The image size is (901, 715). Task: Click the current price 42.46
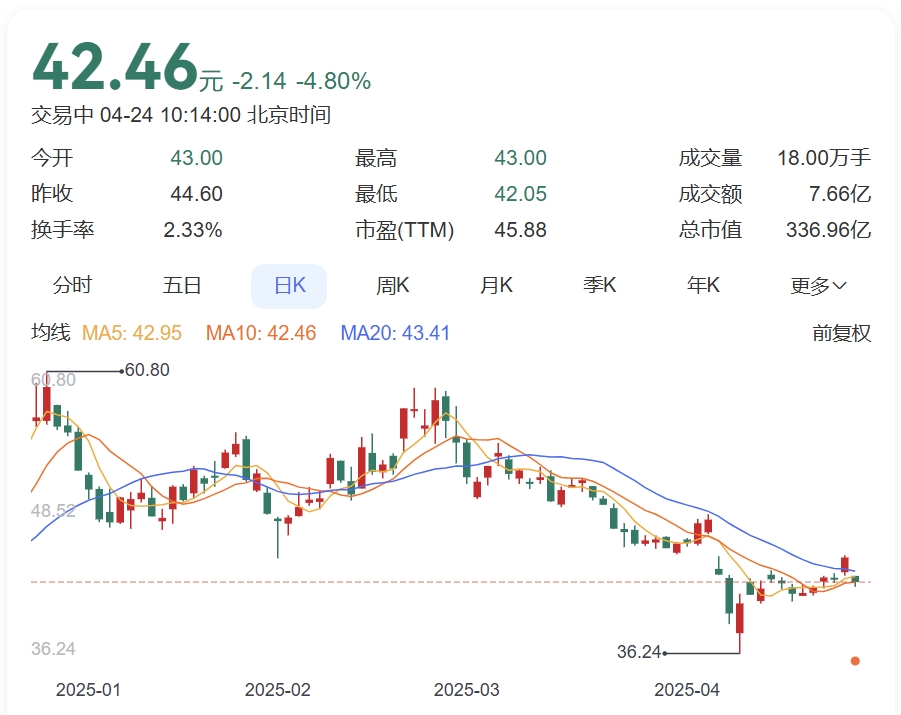(x=115, y=67)
